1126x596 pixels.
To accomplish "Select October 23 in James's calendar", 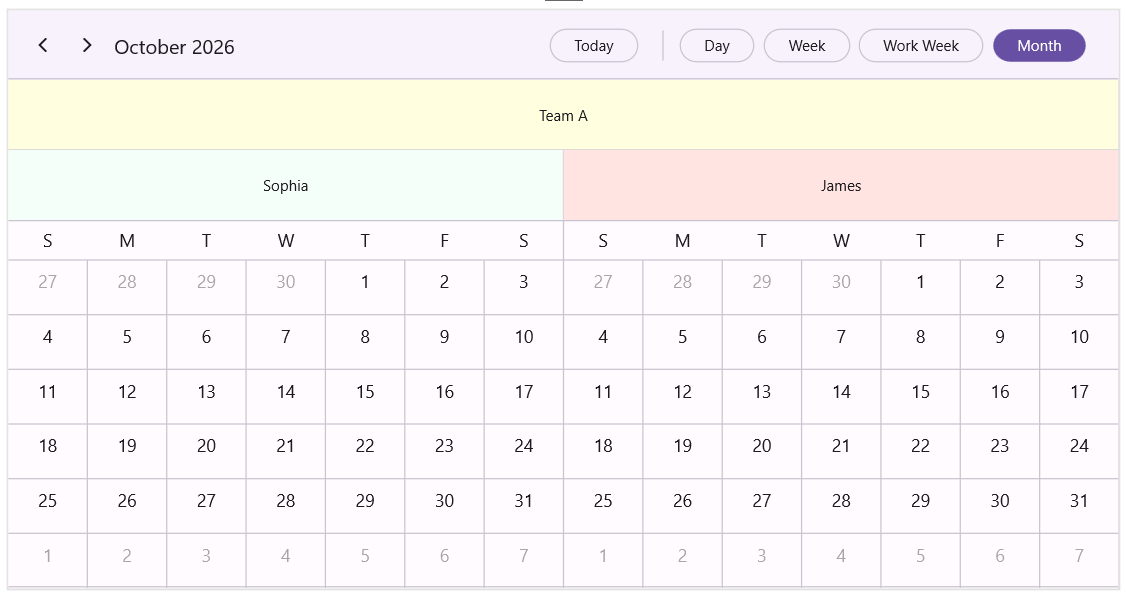I will point(1000,451).
